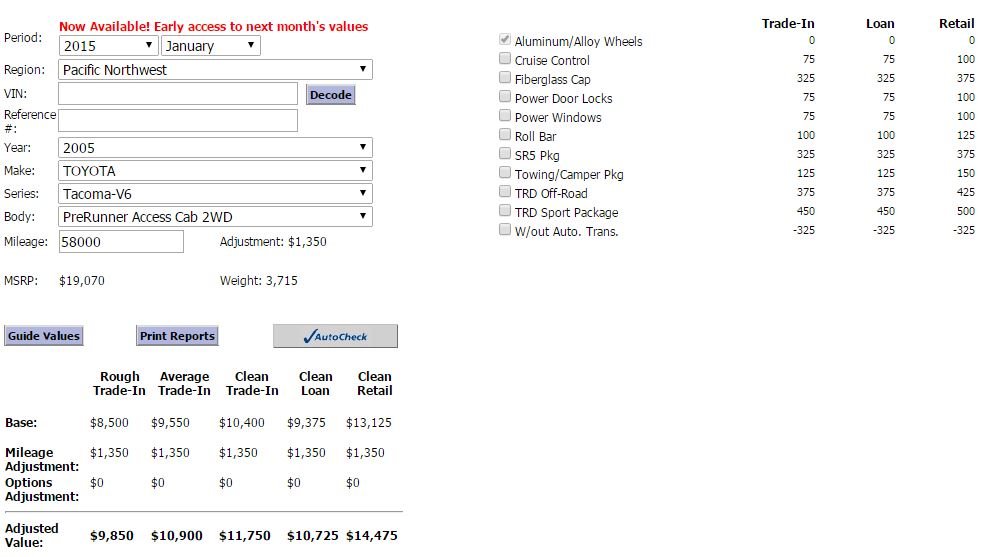Open Print Reports
This screenshot has width=1007, height=557.
[x=177, y=336]
